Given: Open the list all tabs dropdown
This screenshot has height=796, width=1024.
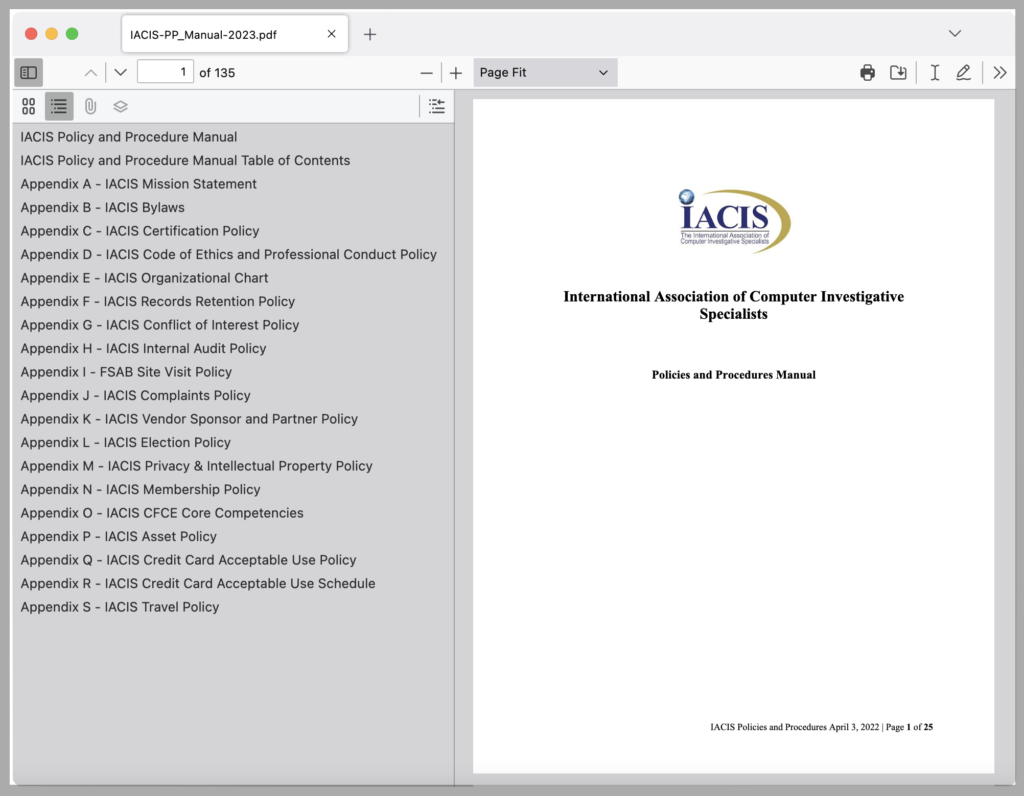Looking at the screenshot, I should (x=955, y=34).
